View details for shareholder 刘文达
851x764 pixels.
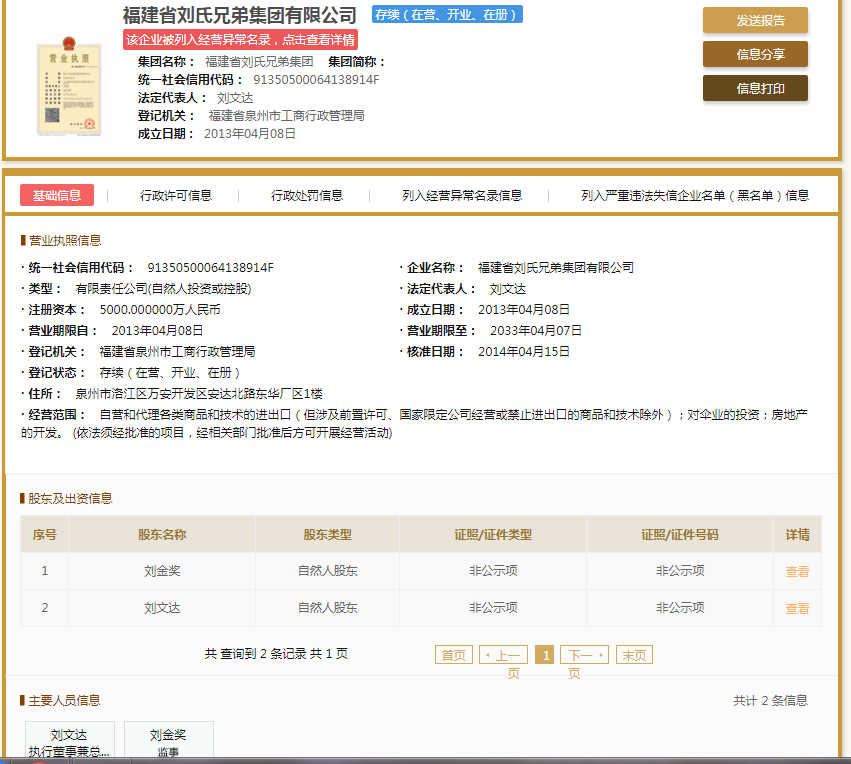797,608
